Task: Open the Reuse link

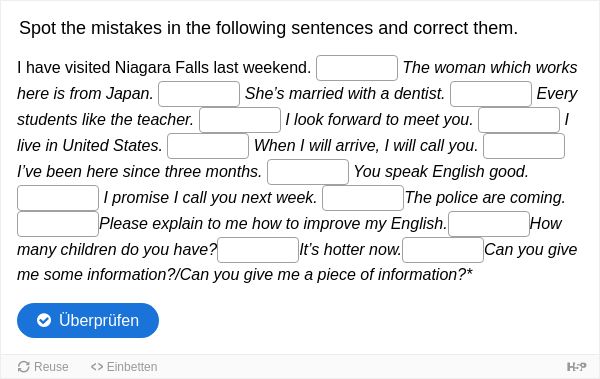Action: 43,367
